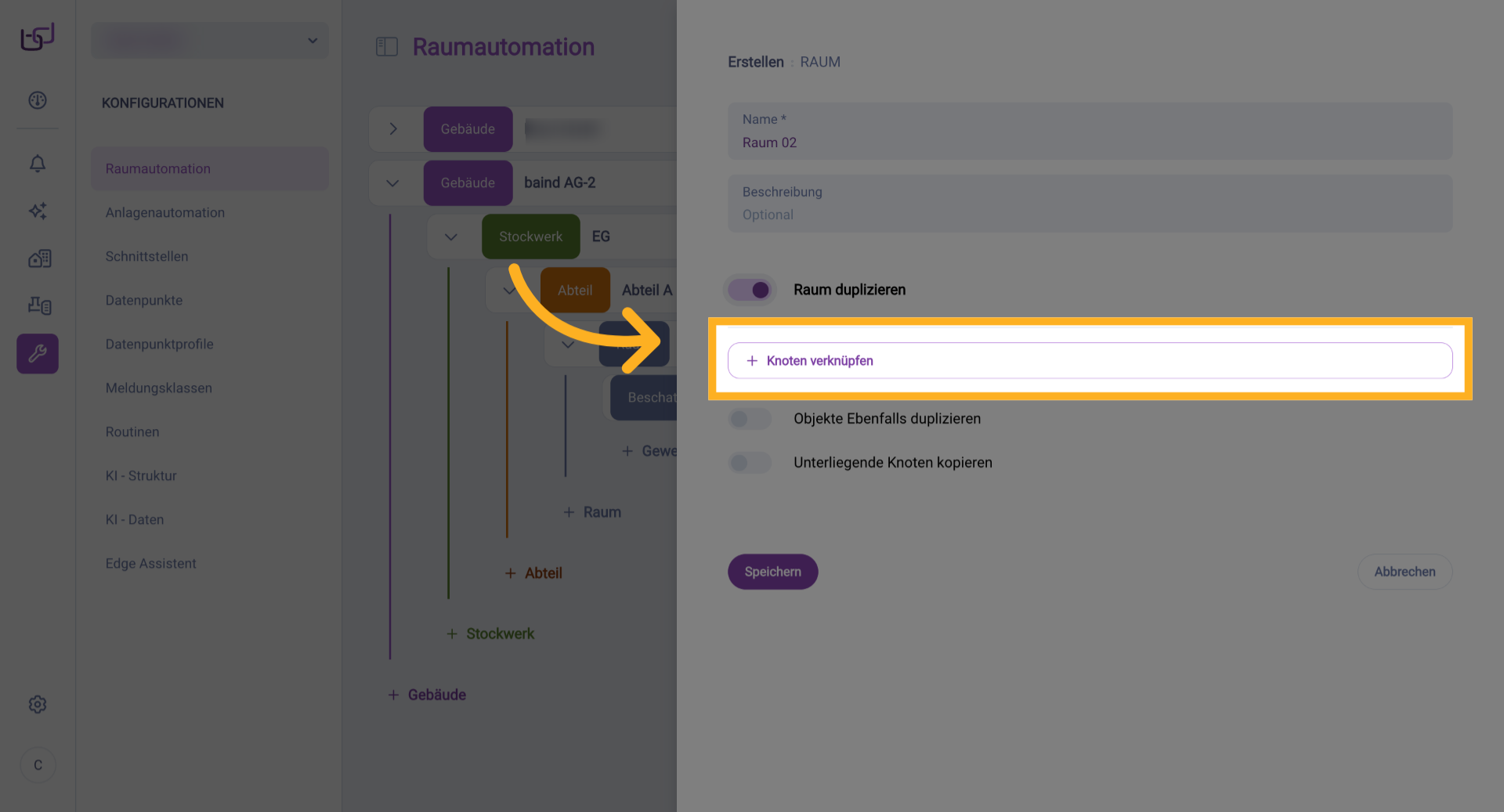Collapse the baind AG-2 building node

392,183
